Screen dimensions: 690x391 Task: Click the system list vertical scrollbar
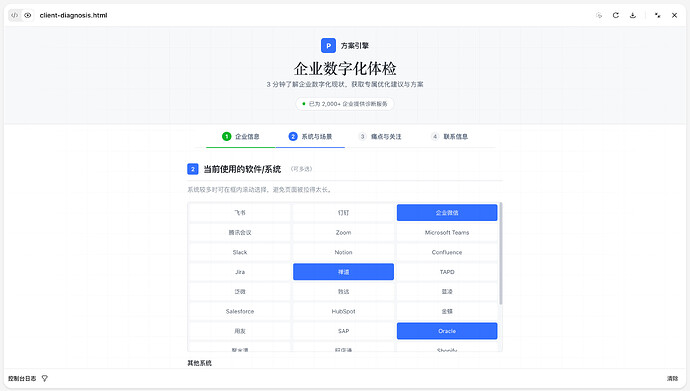click(501, 253)
